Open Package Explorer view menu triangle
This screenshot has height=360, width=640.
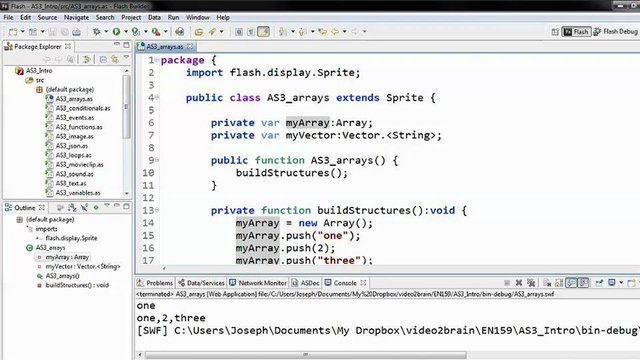pyautogui.click(x=126, y=58)
